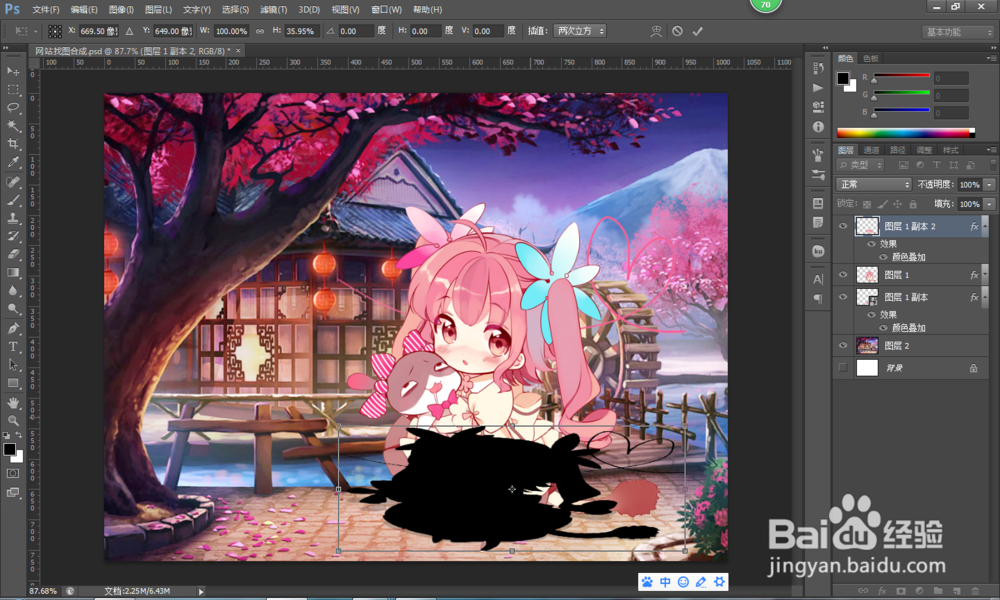
Task: Open the 填充 fill dropdown arrow
Action: tap(989, 204)
